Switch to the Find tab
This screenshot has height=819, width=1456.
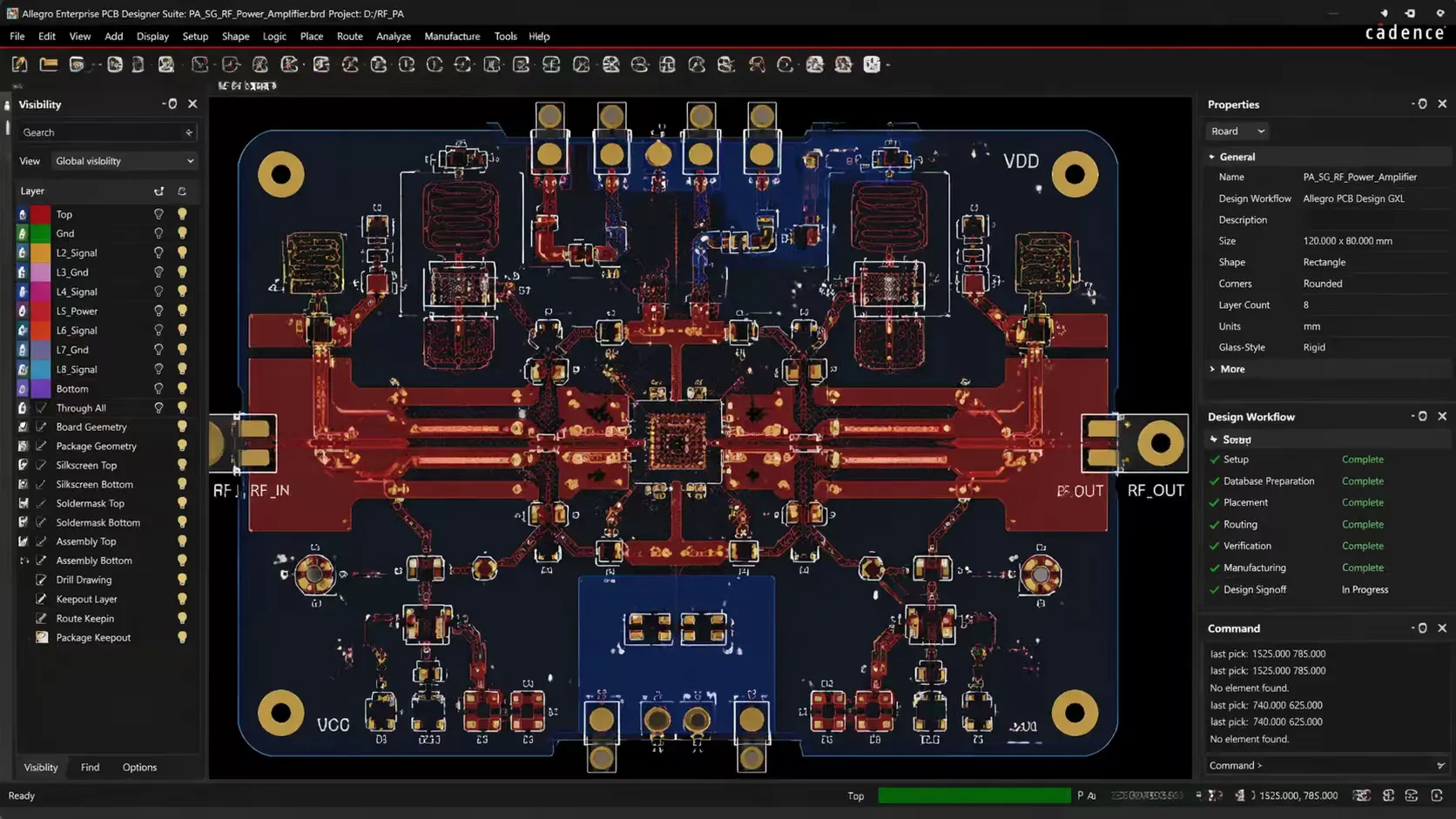pos(90,767)
